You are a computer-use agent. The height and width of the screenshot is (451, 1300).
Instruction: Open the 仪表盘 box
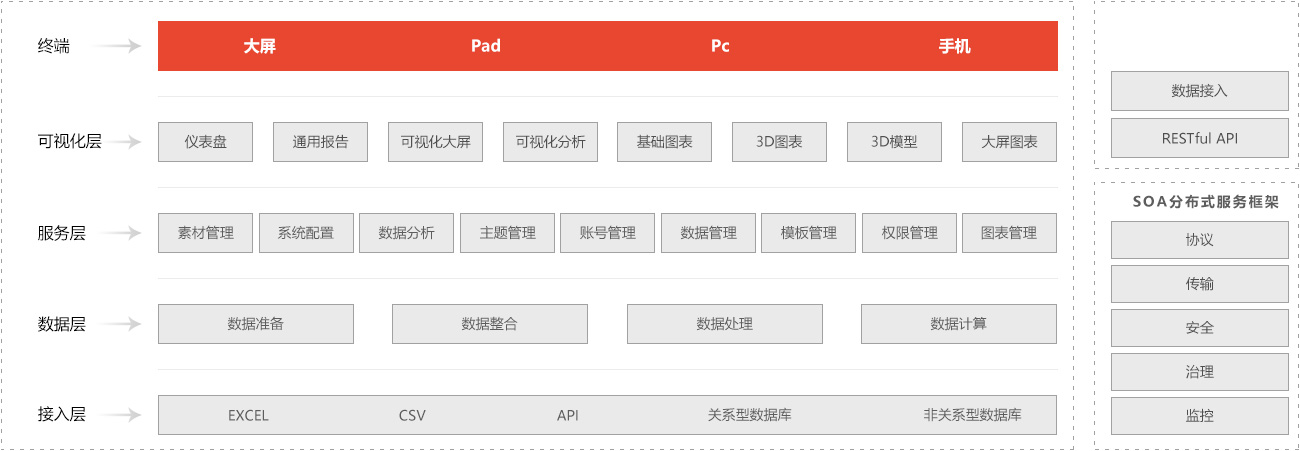[x=205, y=142]
